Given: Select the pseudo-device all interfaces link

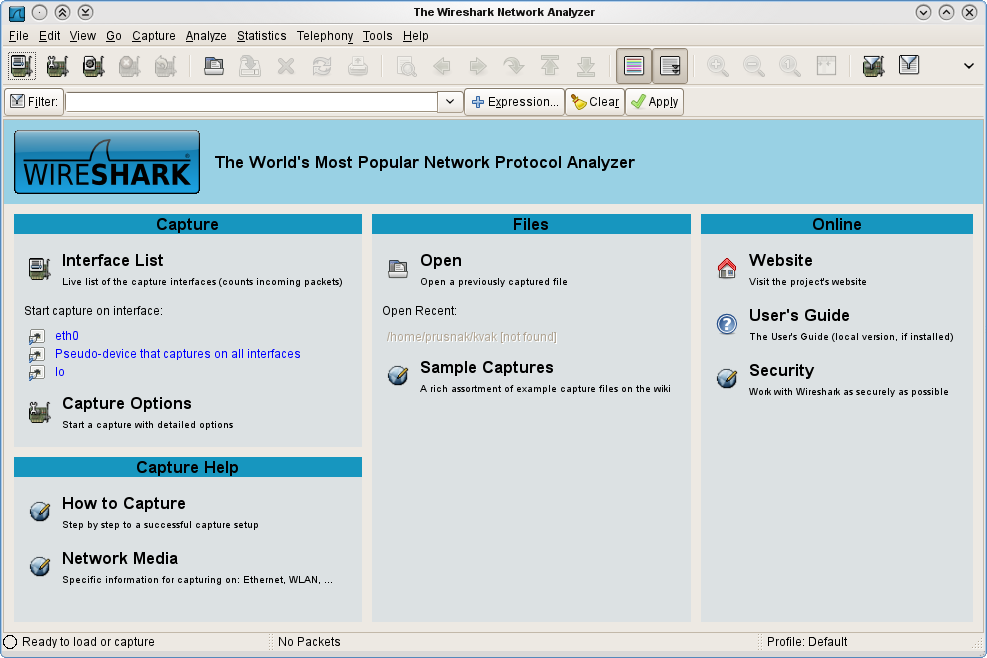Looking at the screenshot, I should tap(178, 354).
